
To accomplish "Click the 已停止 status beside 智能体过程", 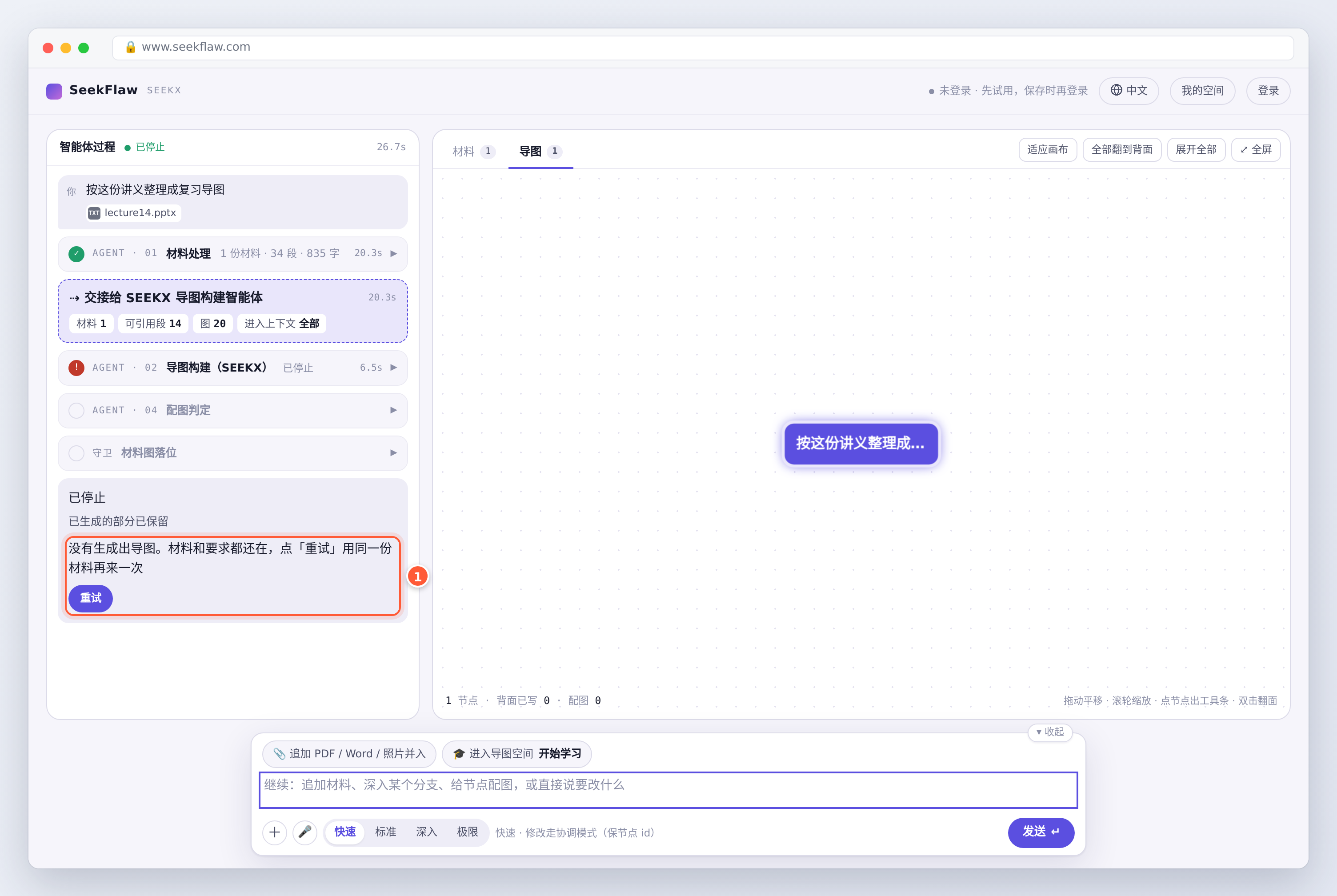I will coord(144,148).
